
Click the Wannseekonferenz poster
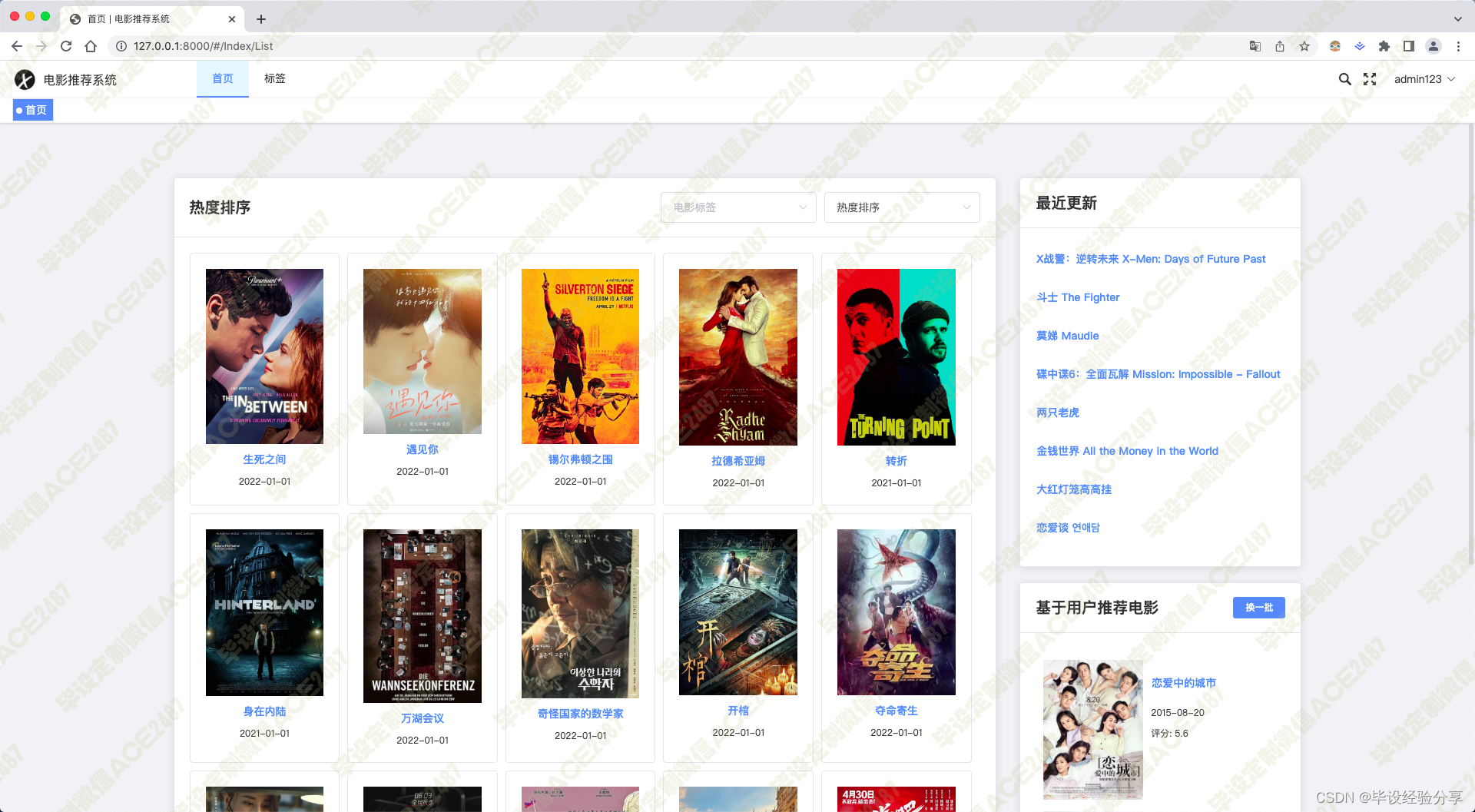pyautogui.click(x=423, y=616)
